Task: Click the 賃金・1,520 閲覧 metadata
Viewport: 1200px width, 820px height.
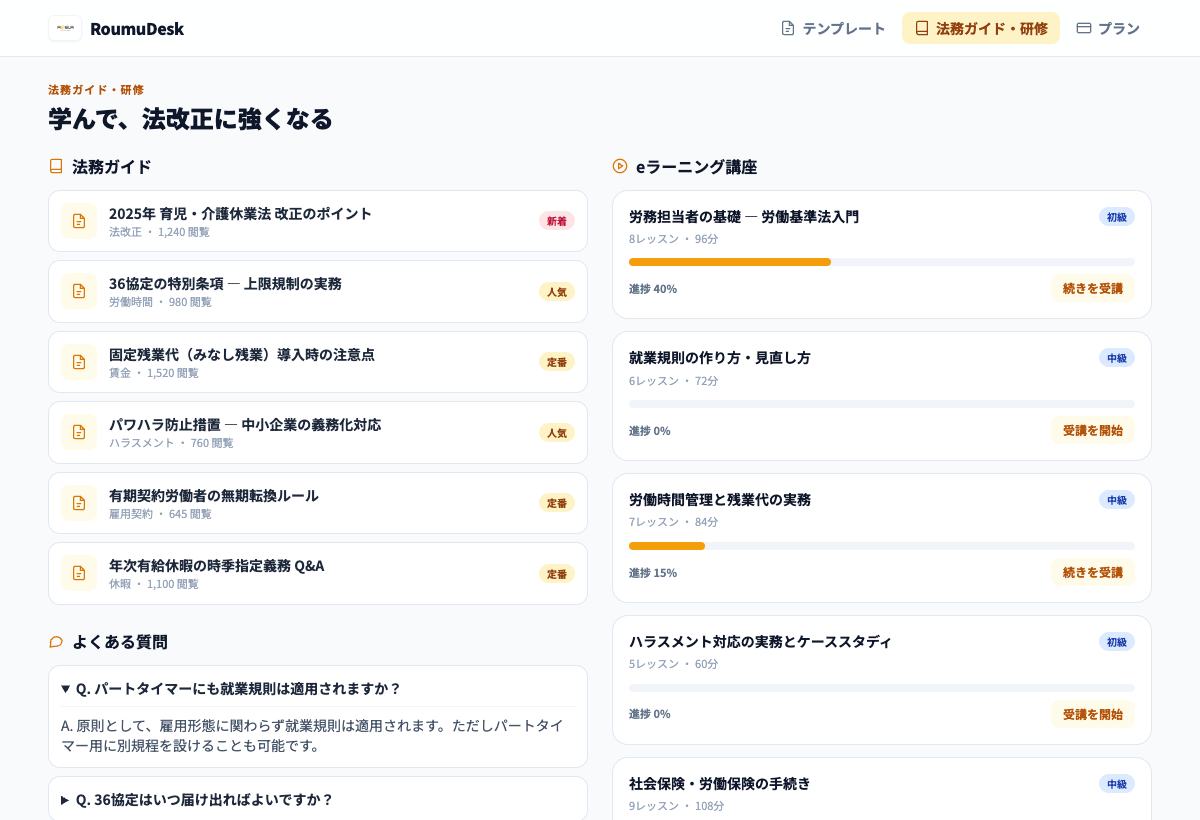Action: pyautogui.click(x=154, y=373)
